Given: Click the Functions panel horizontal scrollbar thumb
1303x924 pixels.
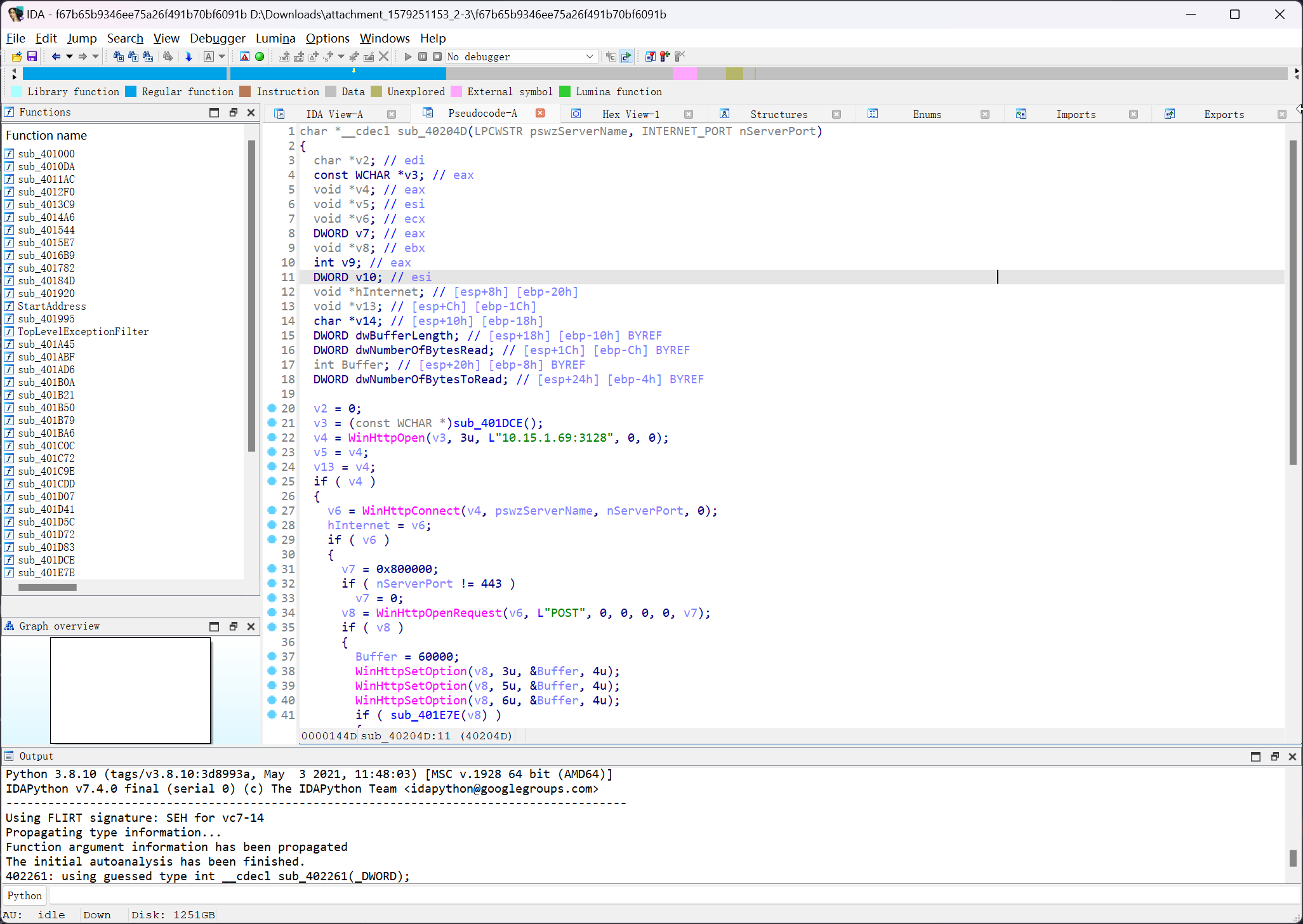Looking at the screenshot, I should point(48,587).
